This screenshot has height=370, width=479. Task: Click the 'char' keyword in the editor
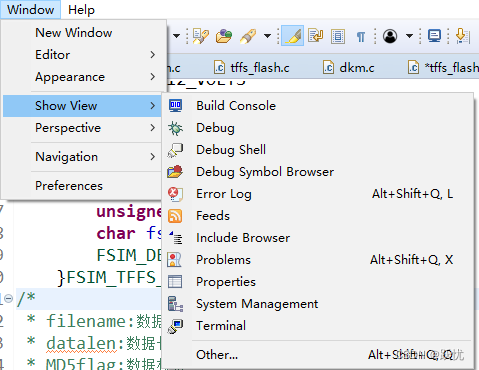(116, 233)
